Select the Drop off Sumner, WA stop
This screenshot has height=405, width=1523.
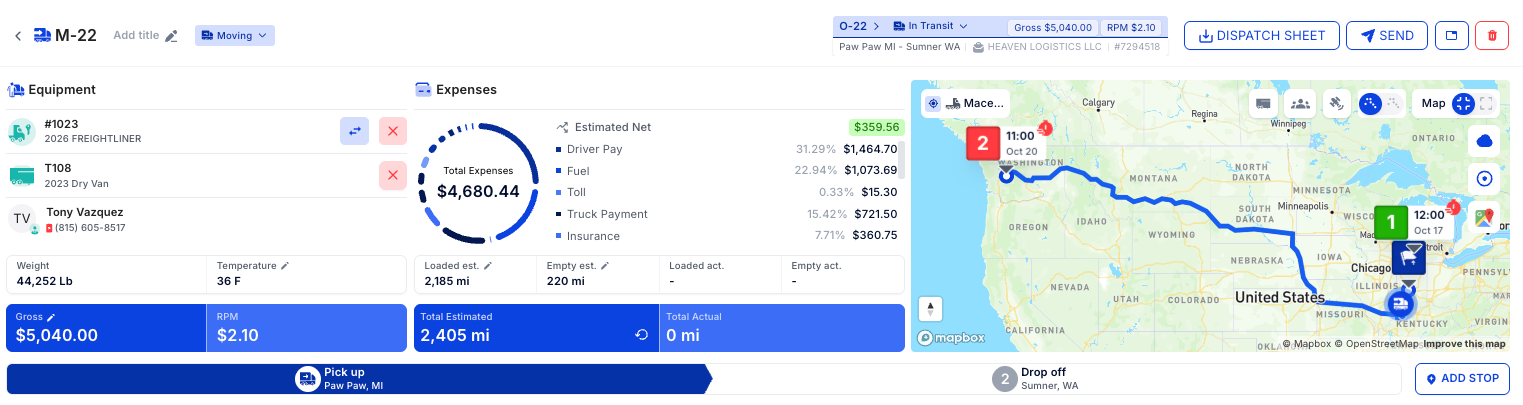tap(1049, 379)
